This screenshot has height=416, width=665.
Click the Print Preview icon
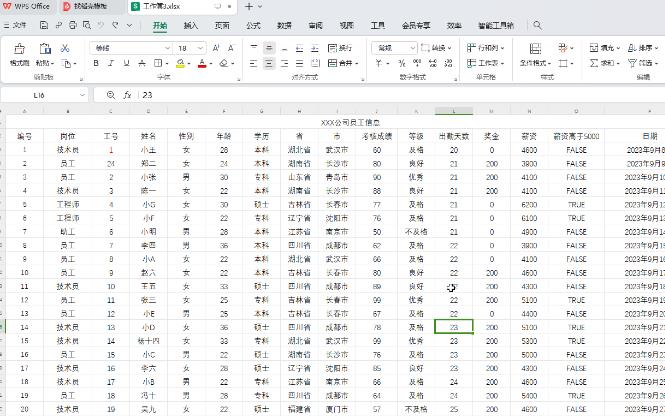87,25
